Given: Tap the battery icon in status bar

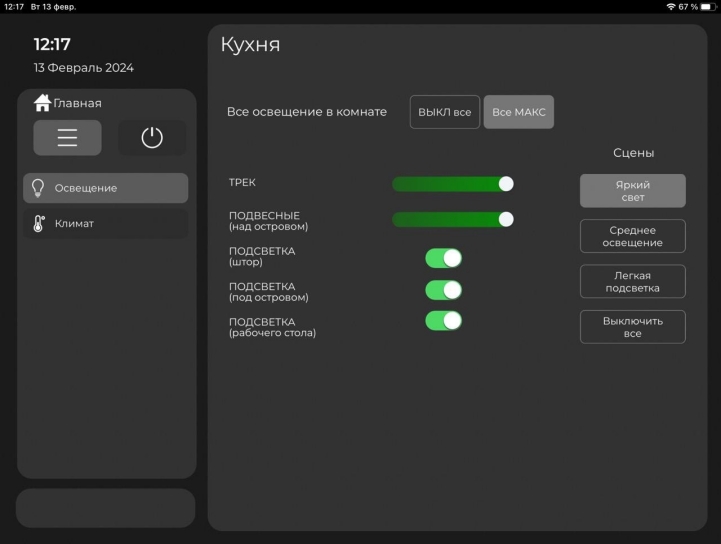Looking at the screenshot, I should (706, 7).
